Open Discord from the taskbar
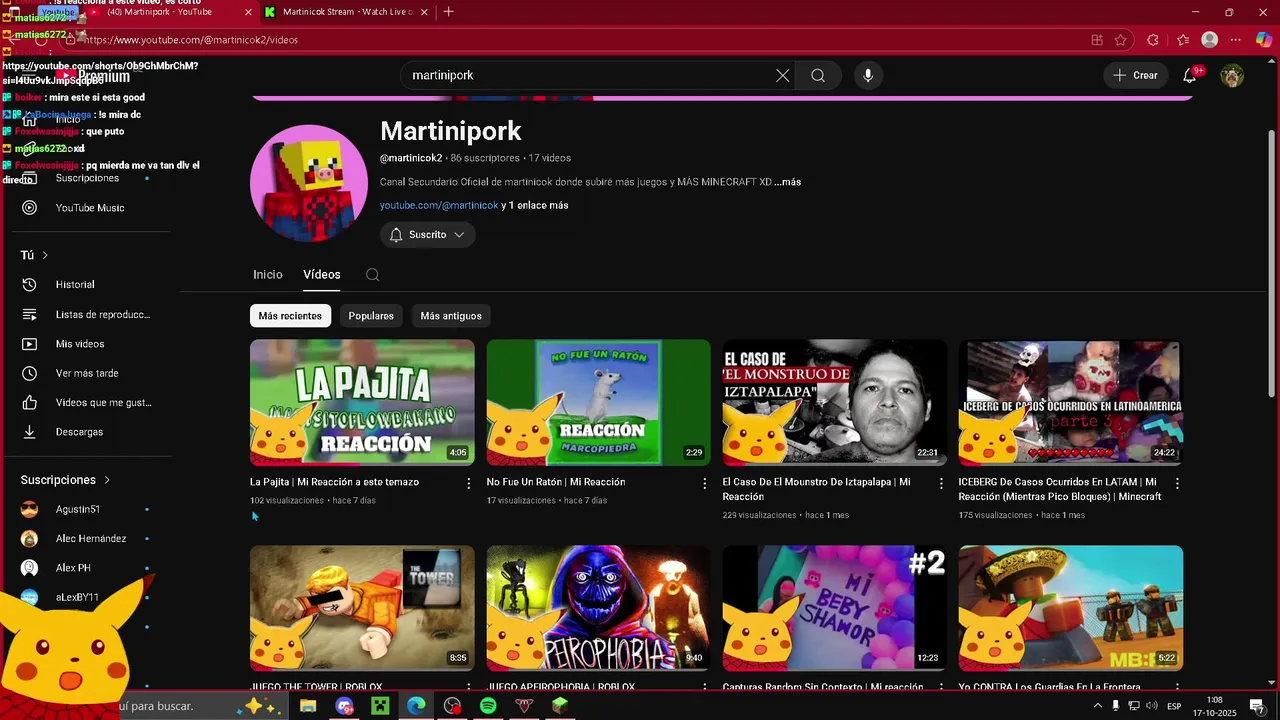The width and height of the screenshot is (1280, 720). click(x=345, y=706)
